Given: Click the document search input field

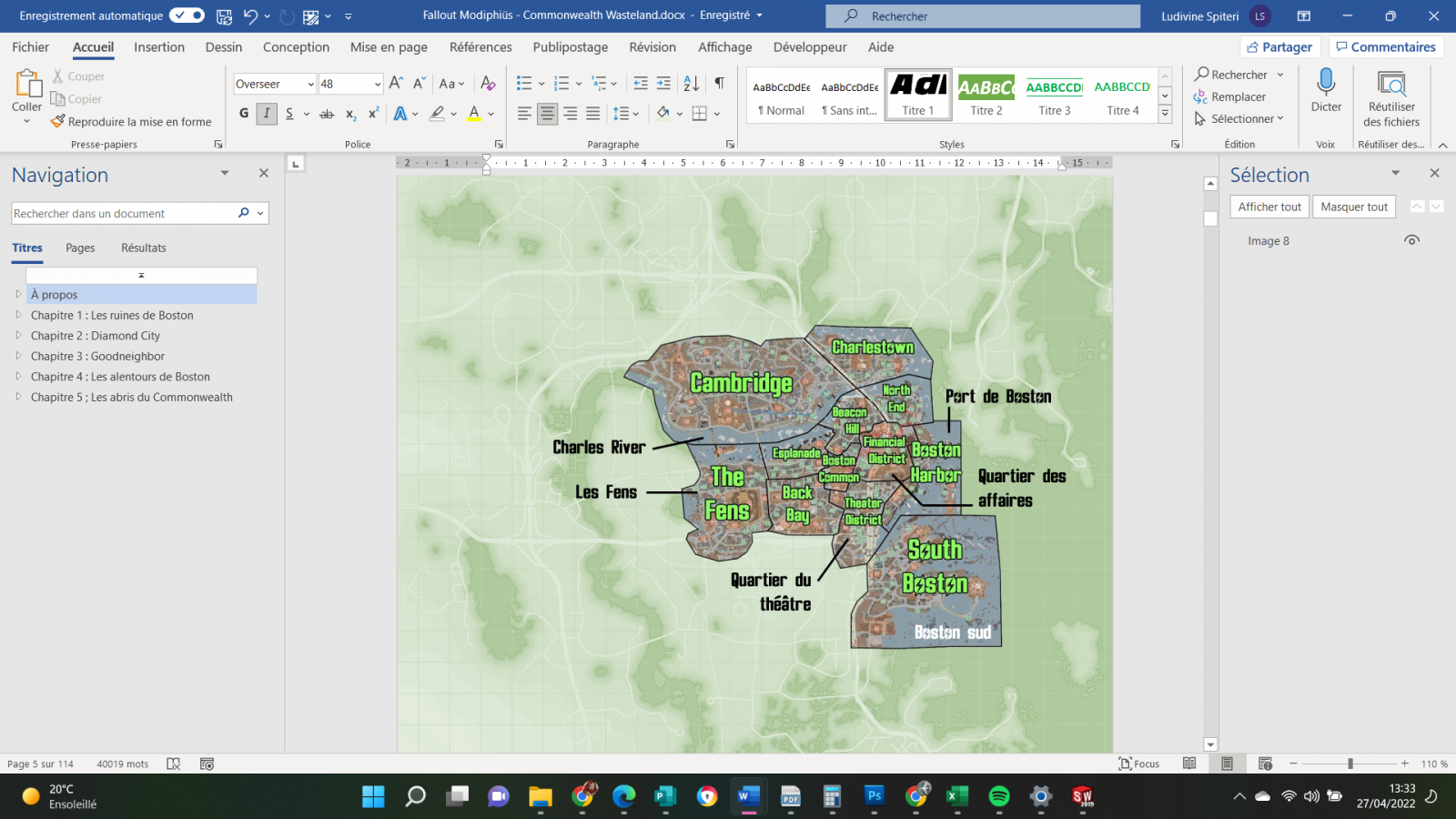Looking at the screenshot, I should point(123,213).
